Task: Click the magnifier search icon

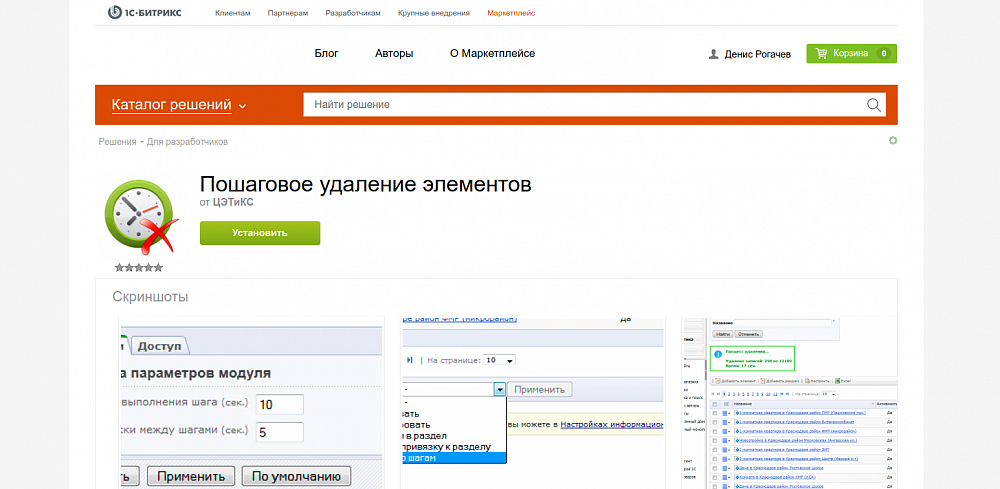Action: click(x=873, y=105)
